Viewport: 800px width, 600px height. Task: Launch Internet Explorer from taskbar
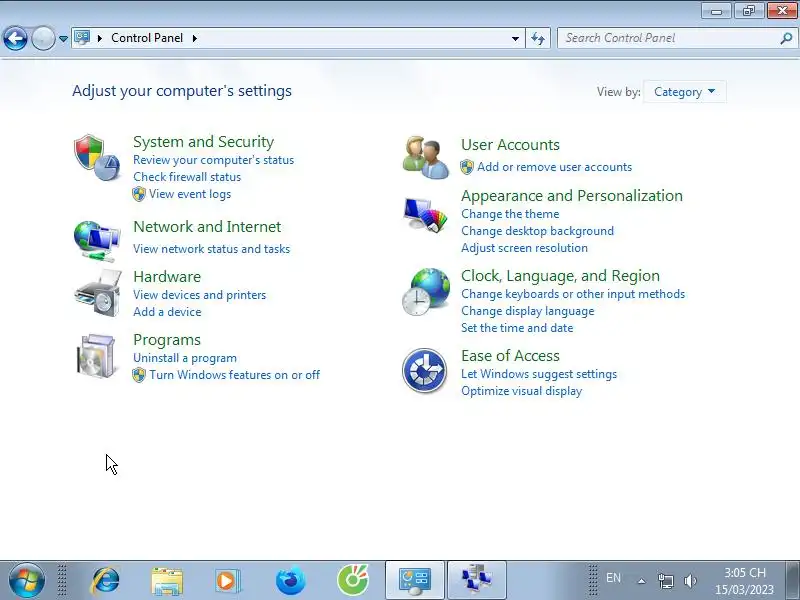pyautogui.click(x=105, y=580)
